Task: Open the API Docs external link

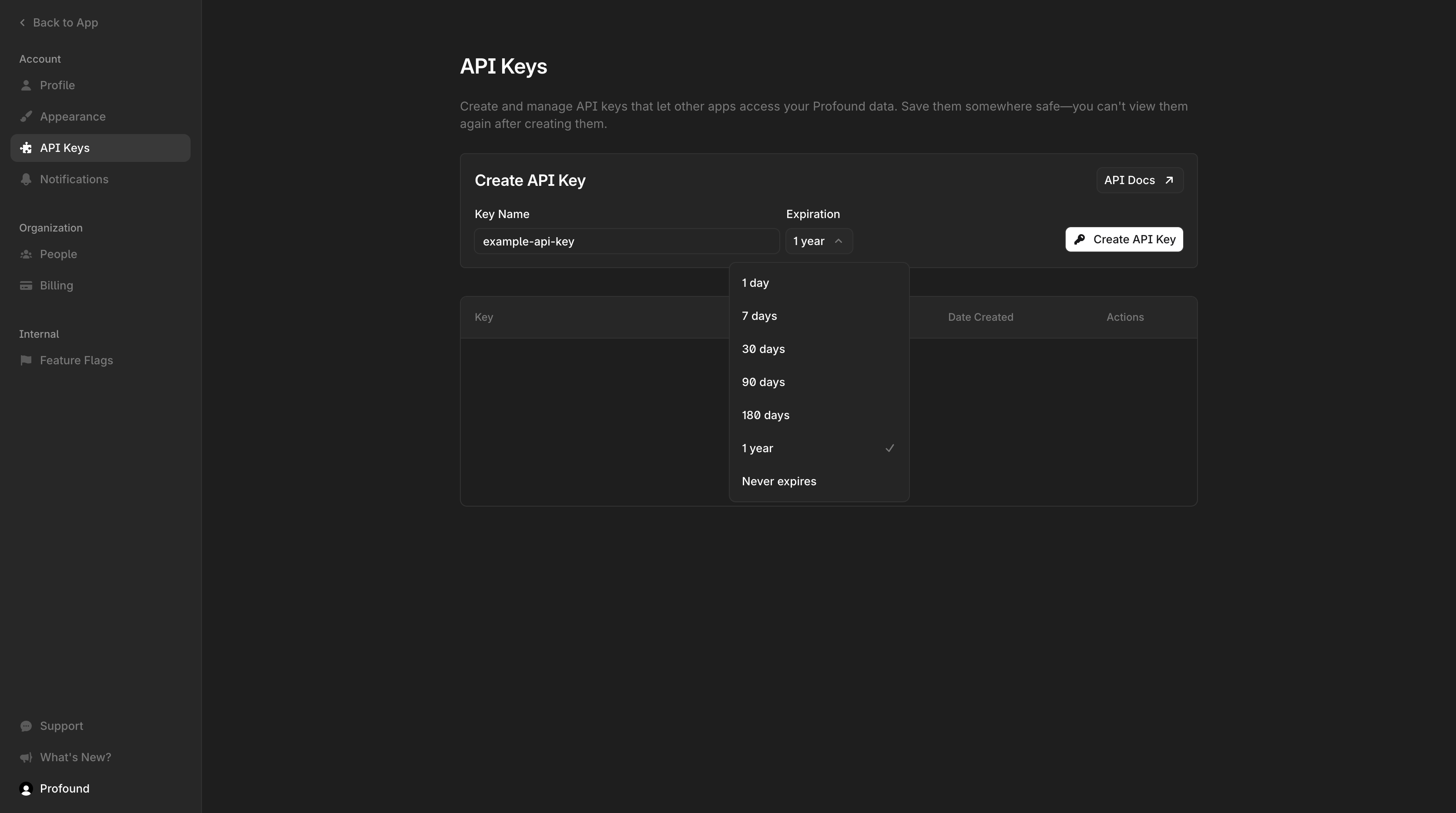Action: (1139, 180)
